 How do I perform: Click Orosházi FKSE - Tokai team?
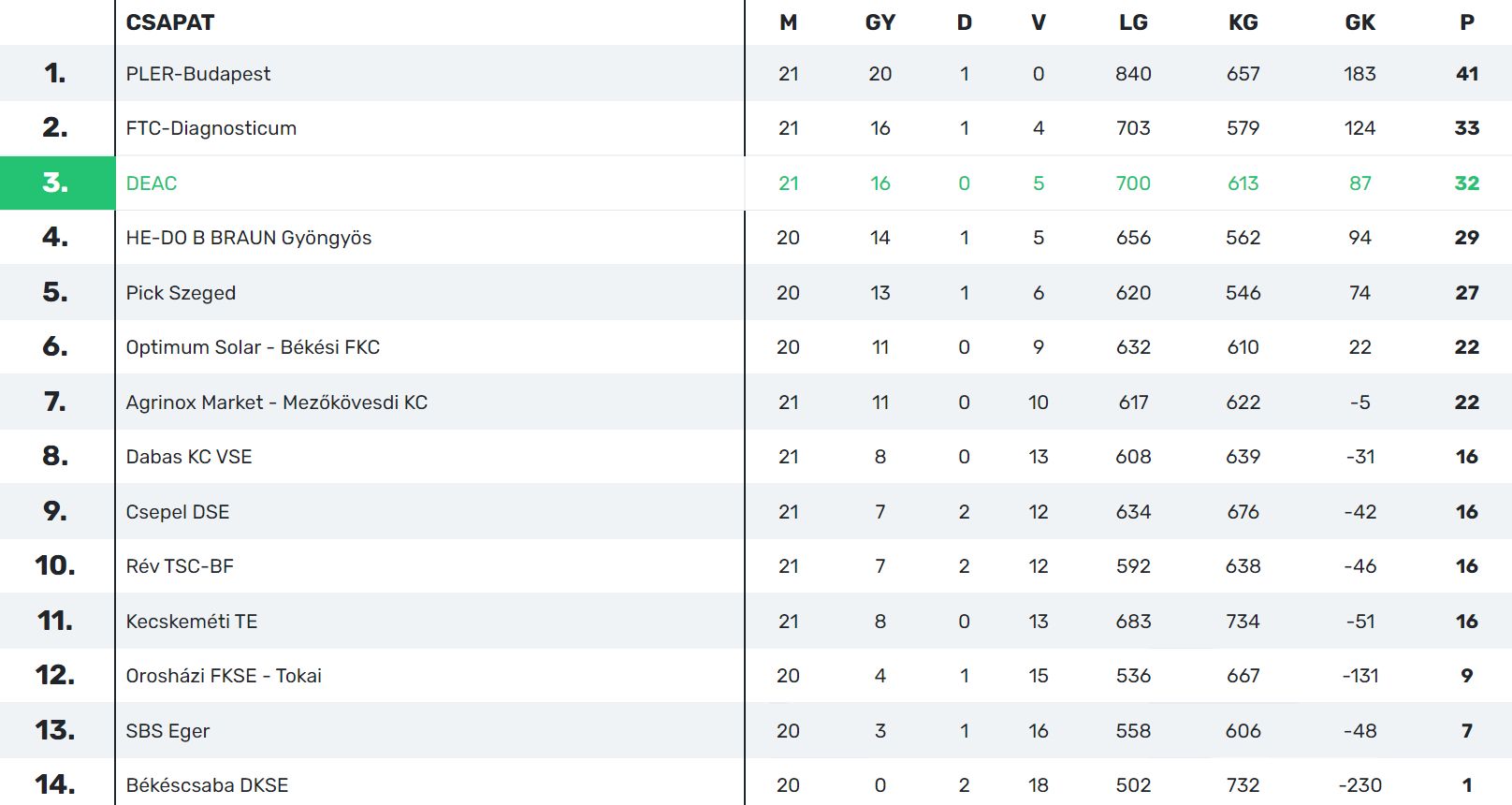point(224,676)
